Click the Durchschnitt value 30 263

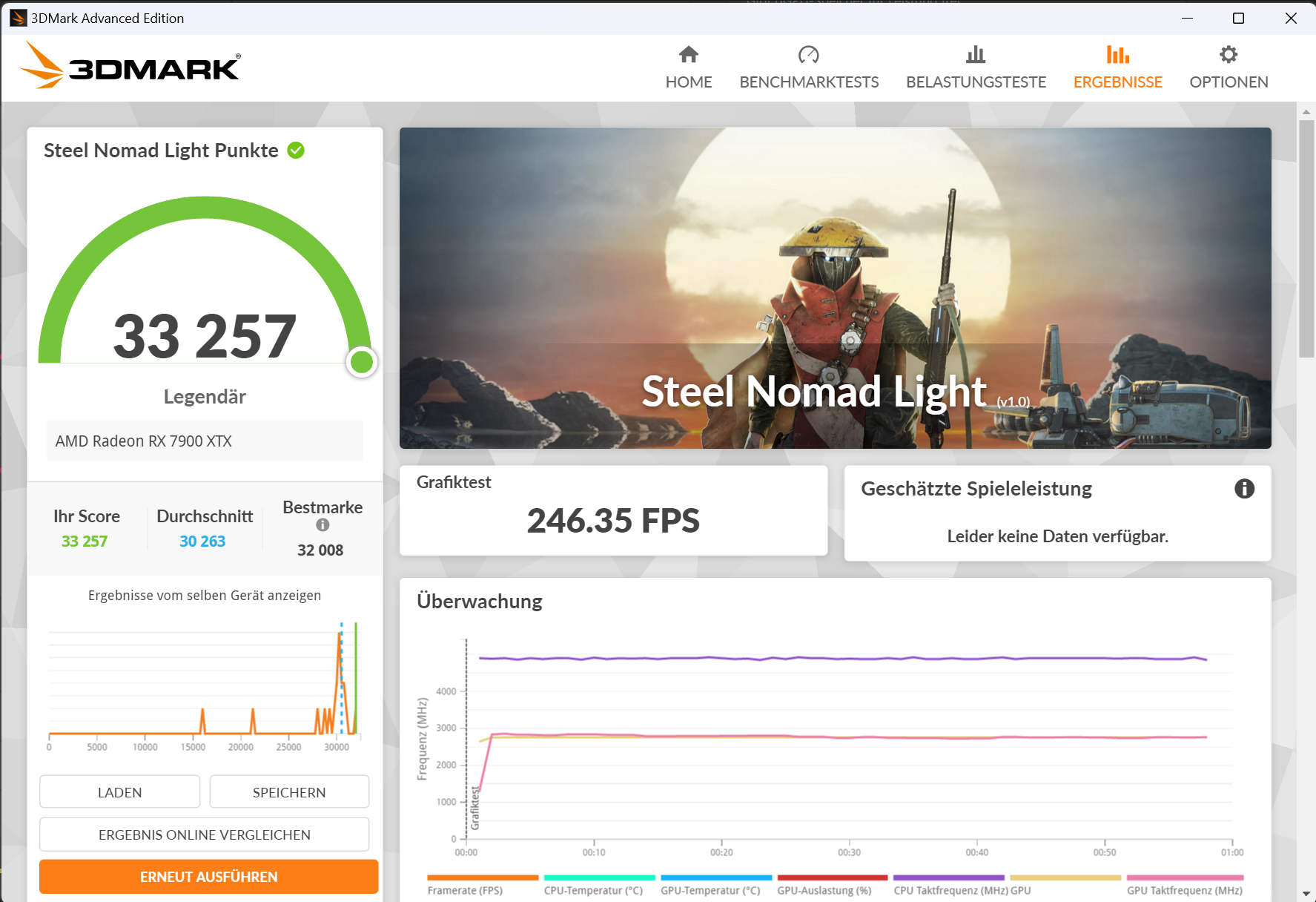coord(202,541)
